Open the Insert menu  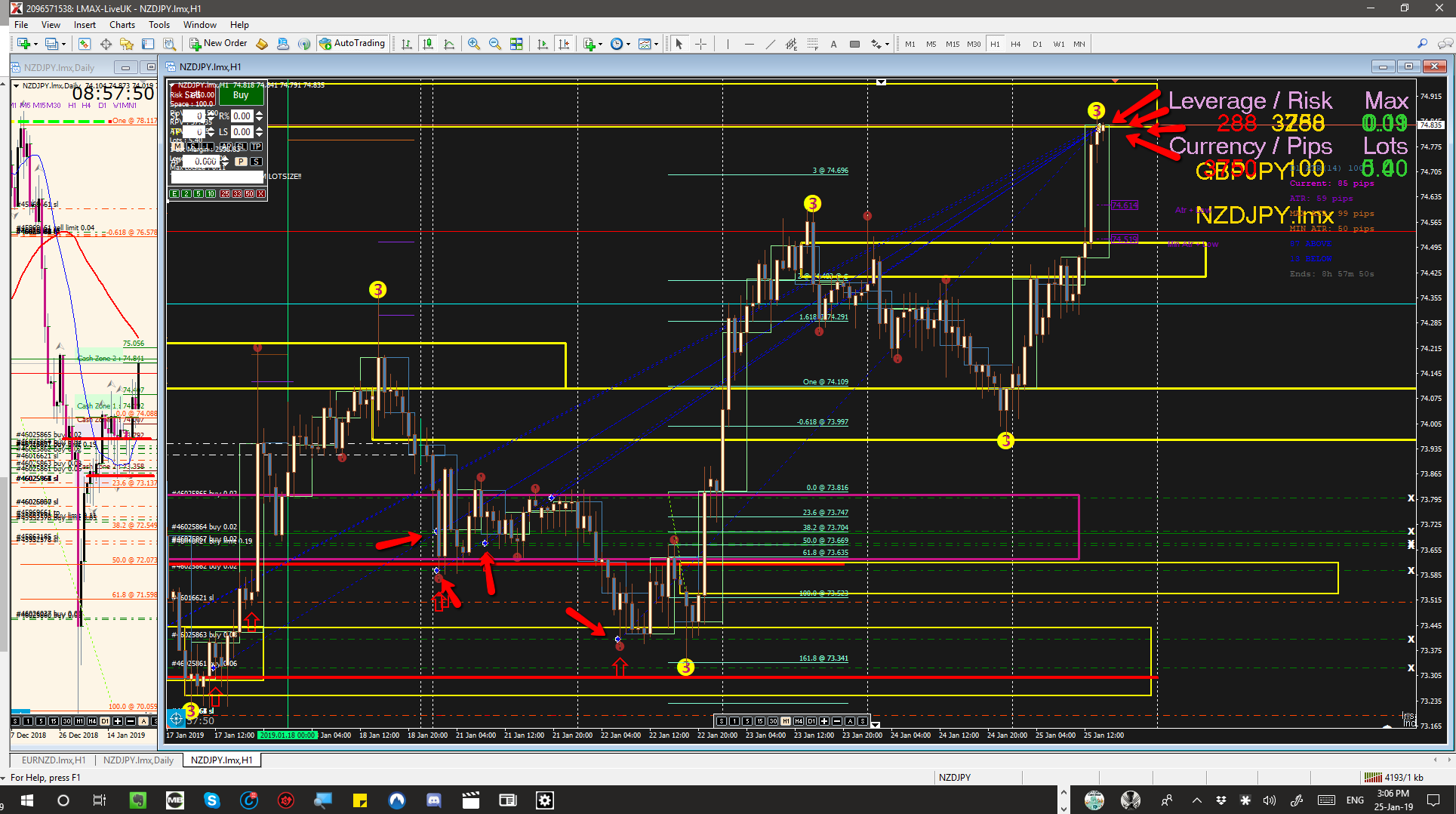(85, 25)
